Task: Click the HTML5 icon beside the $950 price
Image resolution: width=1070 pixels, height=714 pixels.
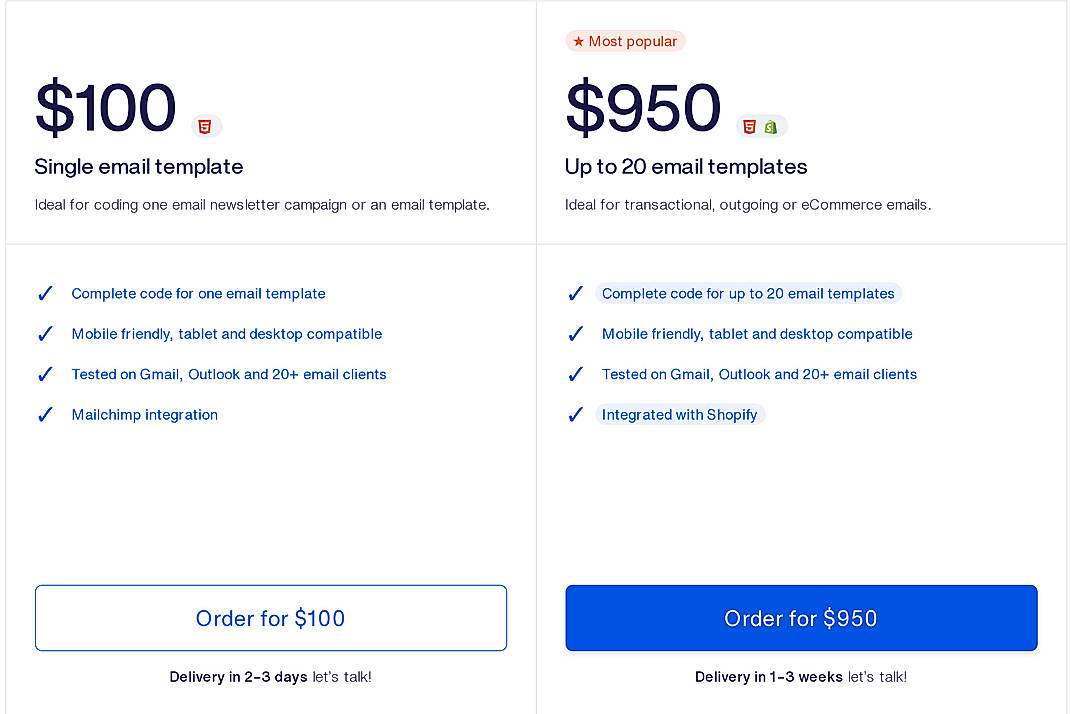Action: click(x=748, y=126)
